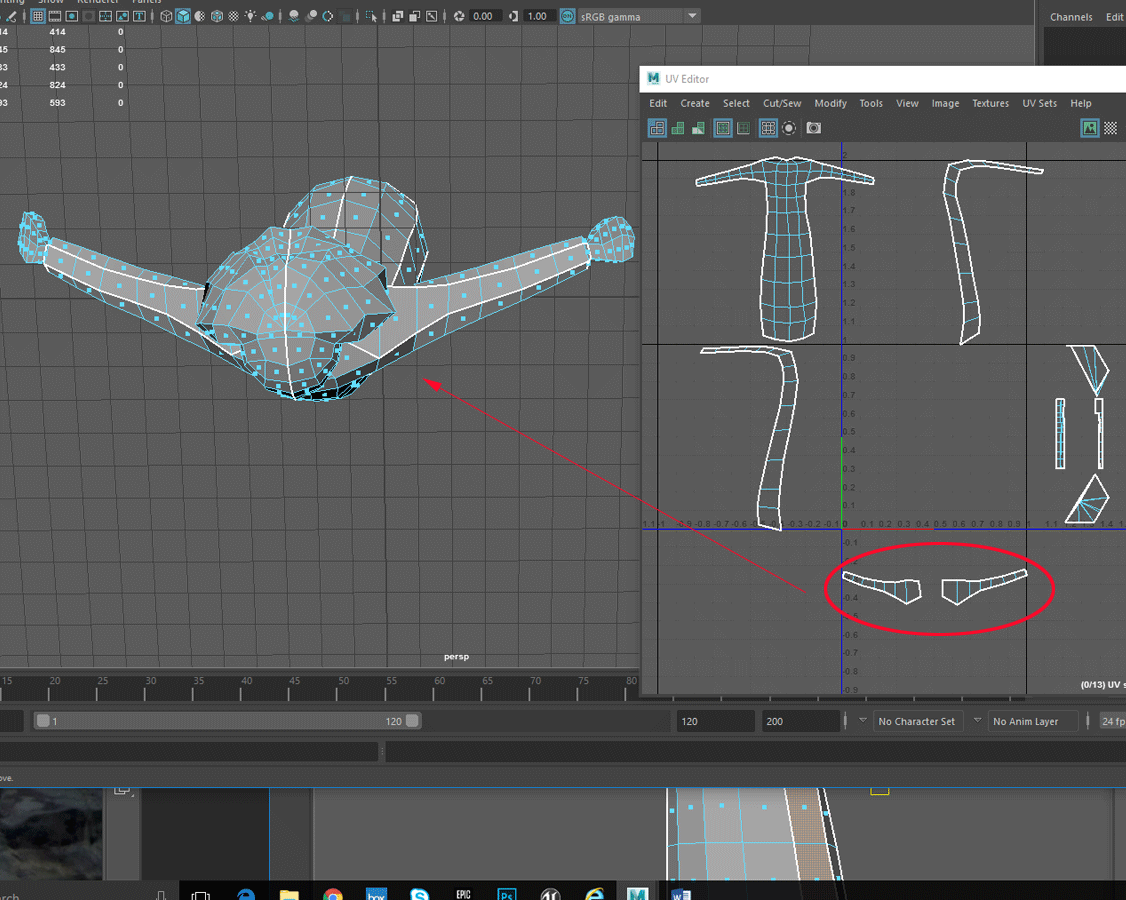Open the UV Sets menu

1039,103
